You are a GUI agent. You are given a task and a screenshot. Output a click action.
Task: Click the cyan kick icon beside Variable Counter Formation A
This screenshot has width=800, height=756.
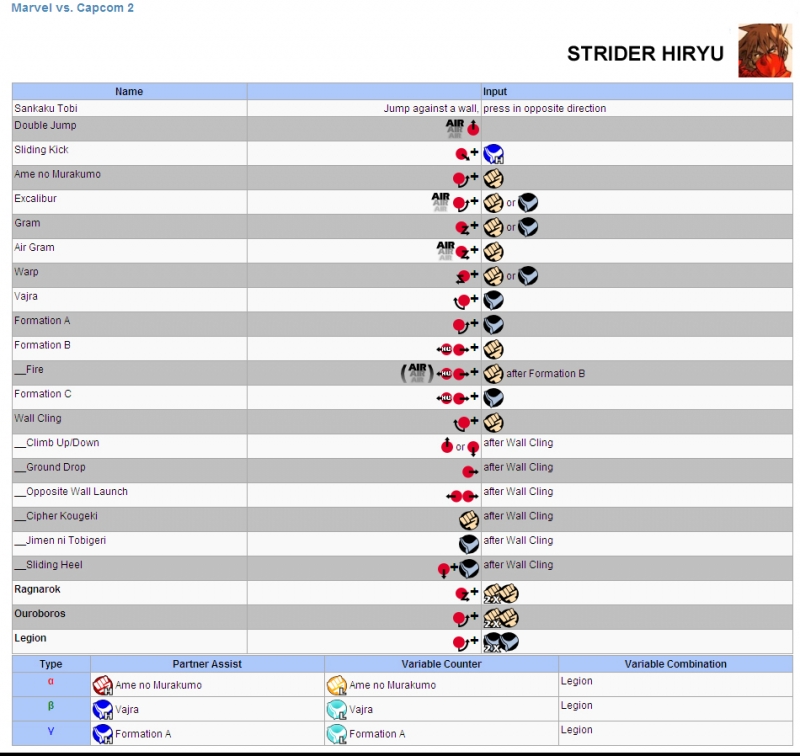337,734
